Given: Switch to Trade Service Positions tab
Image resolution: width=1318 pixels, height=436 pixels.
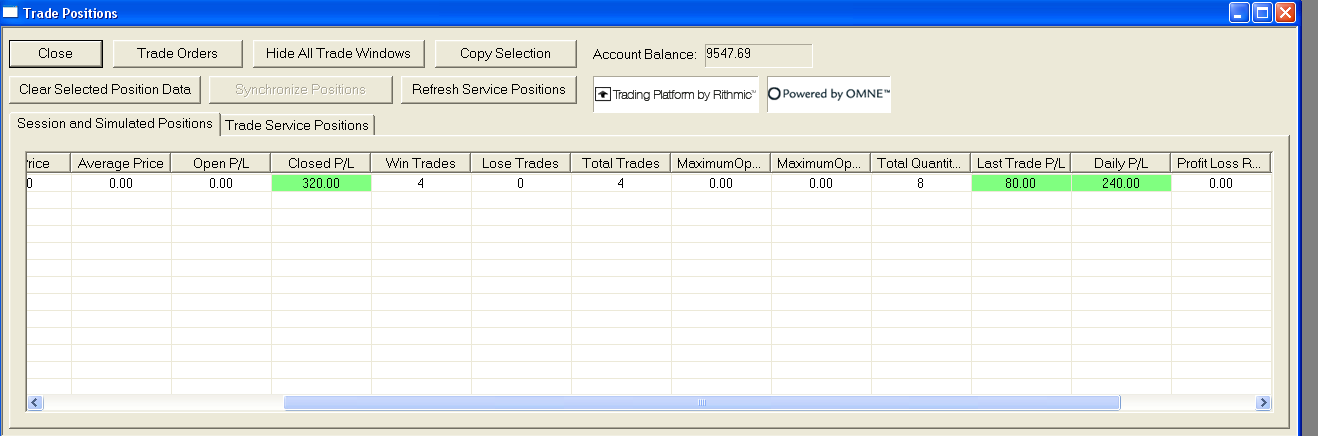Looking at the screenshot, I should point(297,125).
